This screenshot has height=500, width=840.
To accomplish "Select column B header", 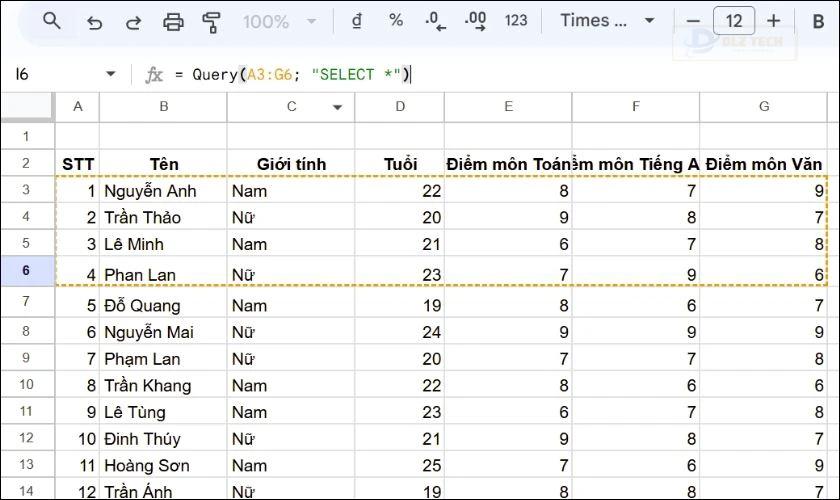I will point(163,107).
